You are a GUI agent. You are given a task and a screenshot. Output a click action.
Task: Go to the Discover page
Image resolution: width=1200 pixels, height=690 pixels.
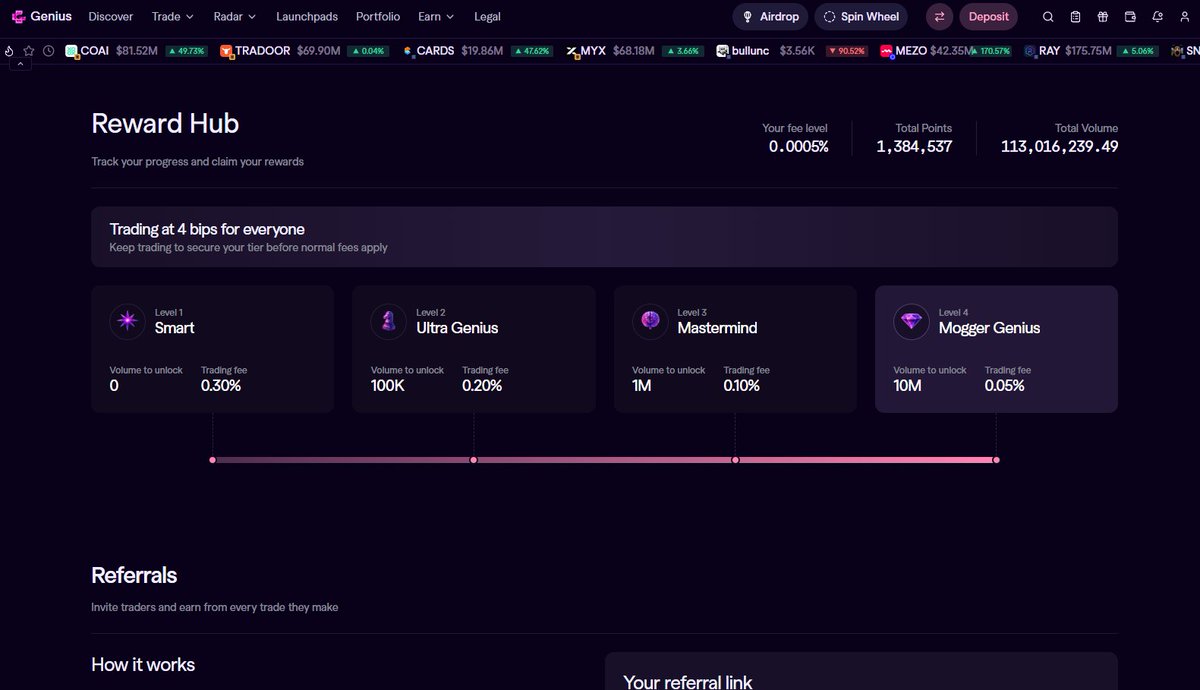[x=110, y=17]
